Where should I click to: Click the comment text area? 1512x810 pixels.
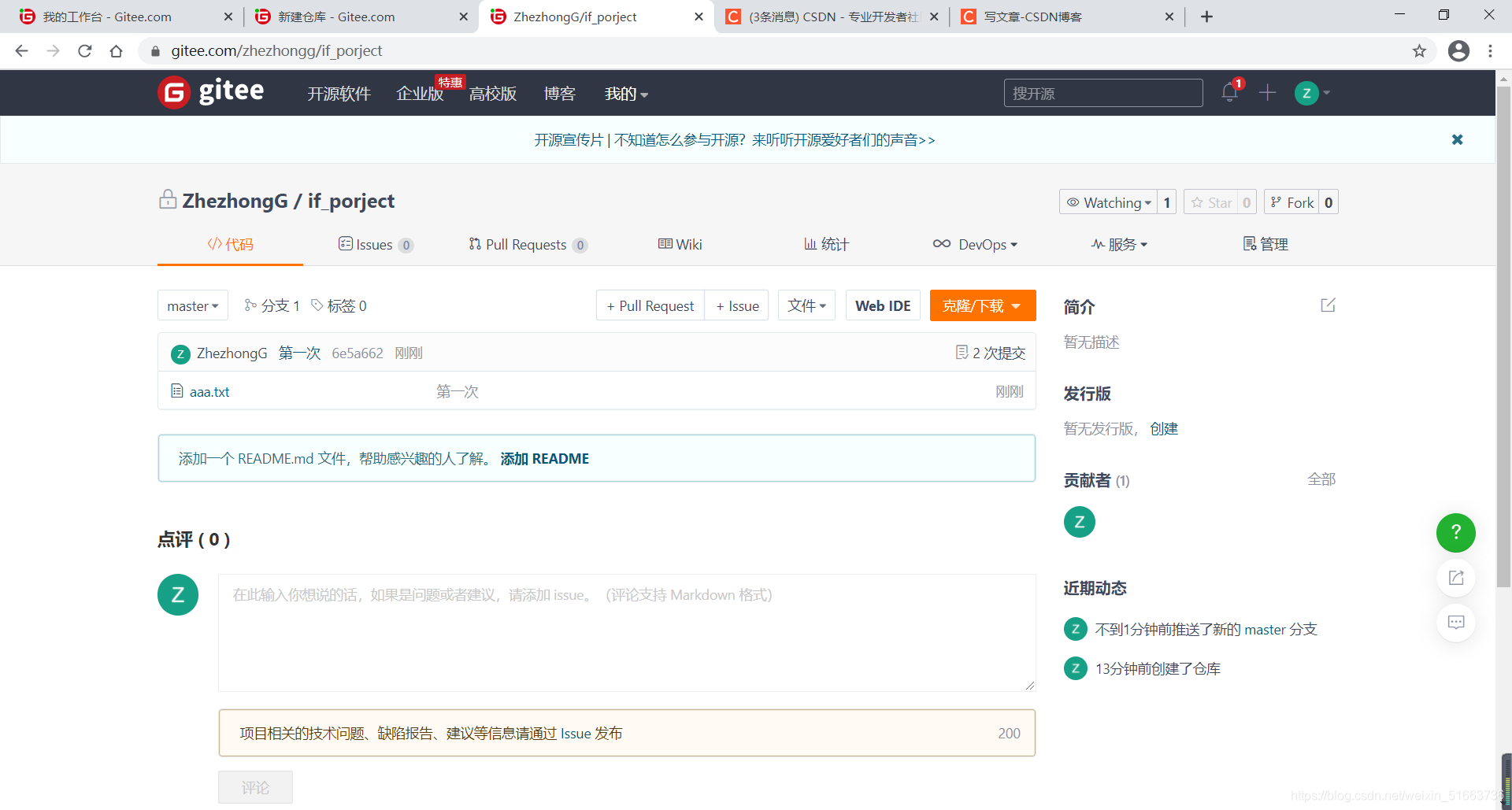click(x=627, y=633)
